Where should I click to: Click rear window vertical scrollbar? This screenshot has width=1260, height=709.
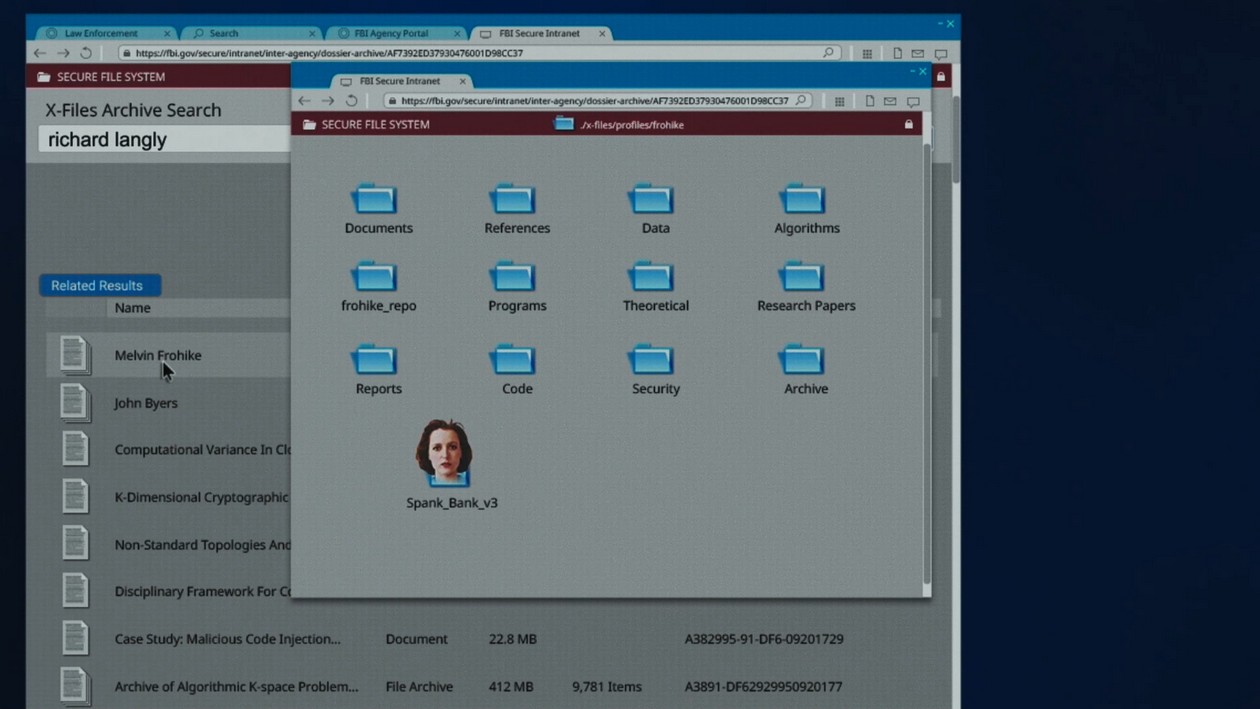click(955, 140)
